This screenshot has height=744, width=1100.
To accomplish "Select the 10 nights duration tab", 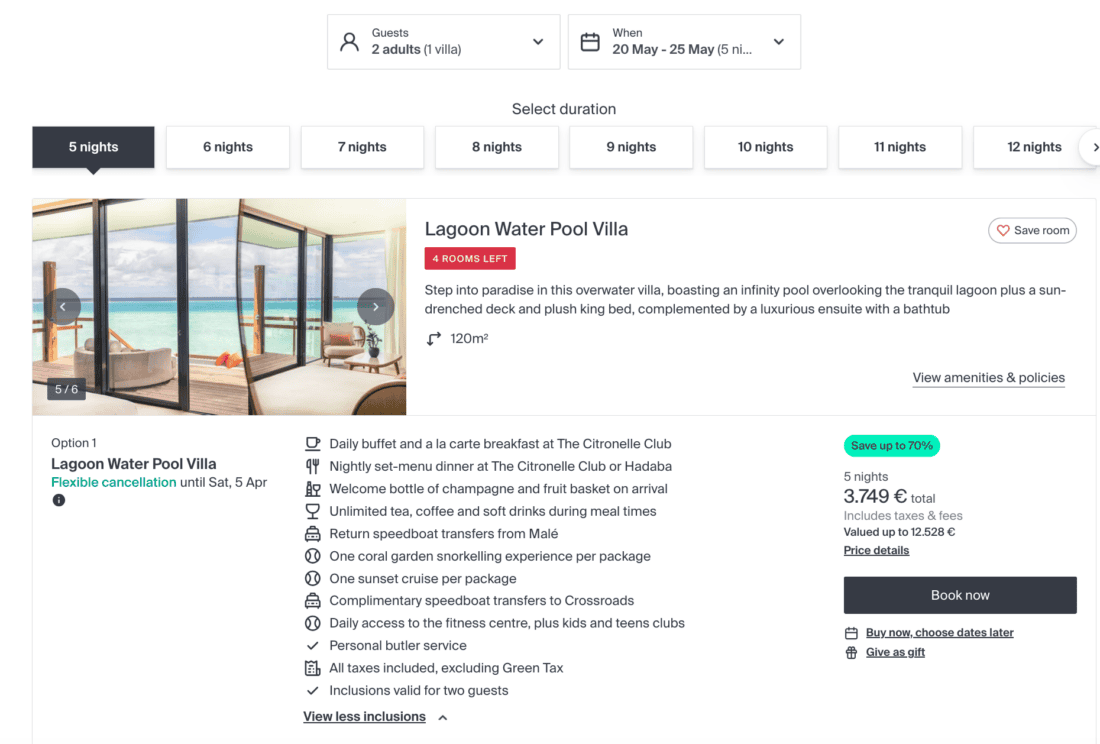I will pos(765,147).
